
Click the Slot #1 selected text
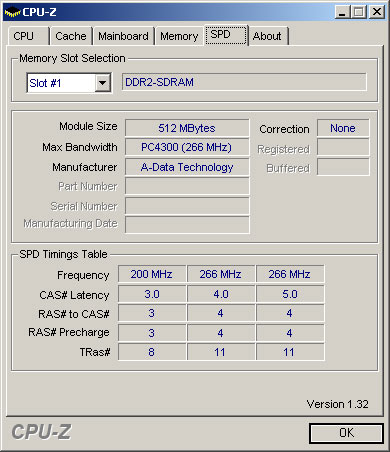(x=45, y=83)
